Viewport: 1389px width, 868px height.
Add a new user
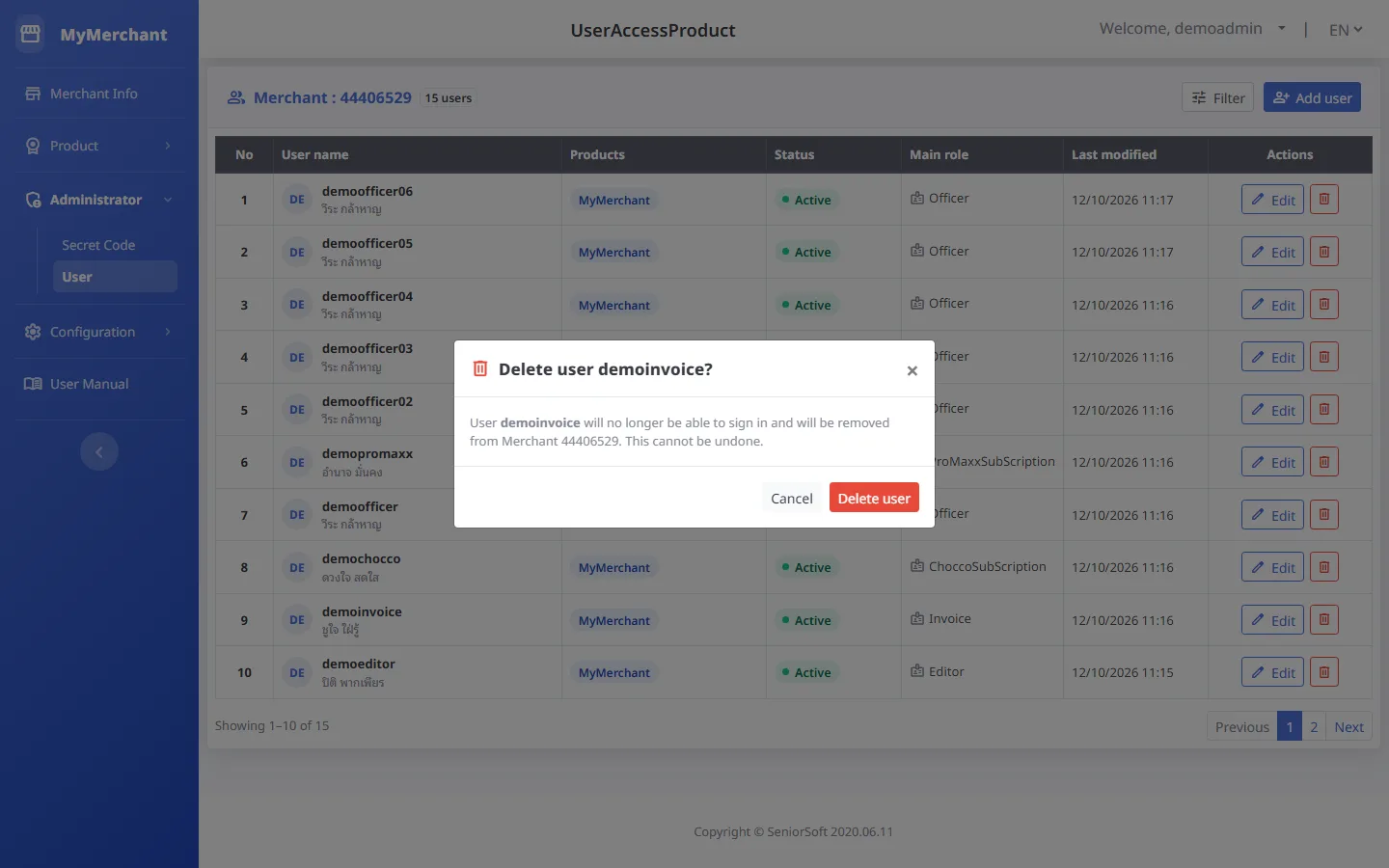click(x=1312, y=97)
